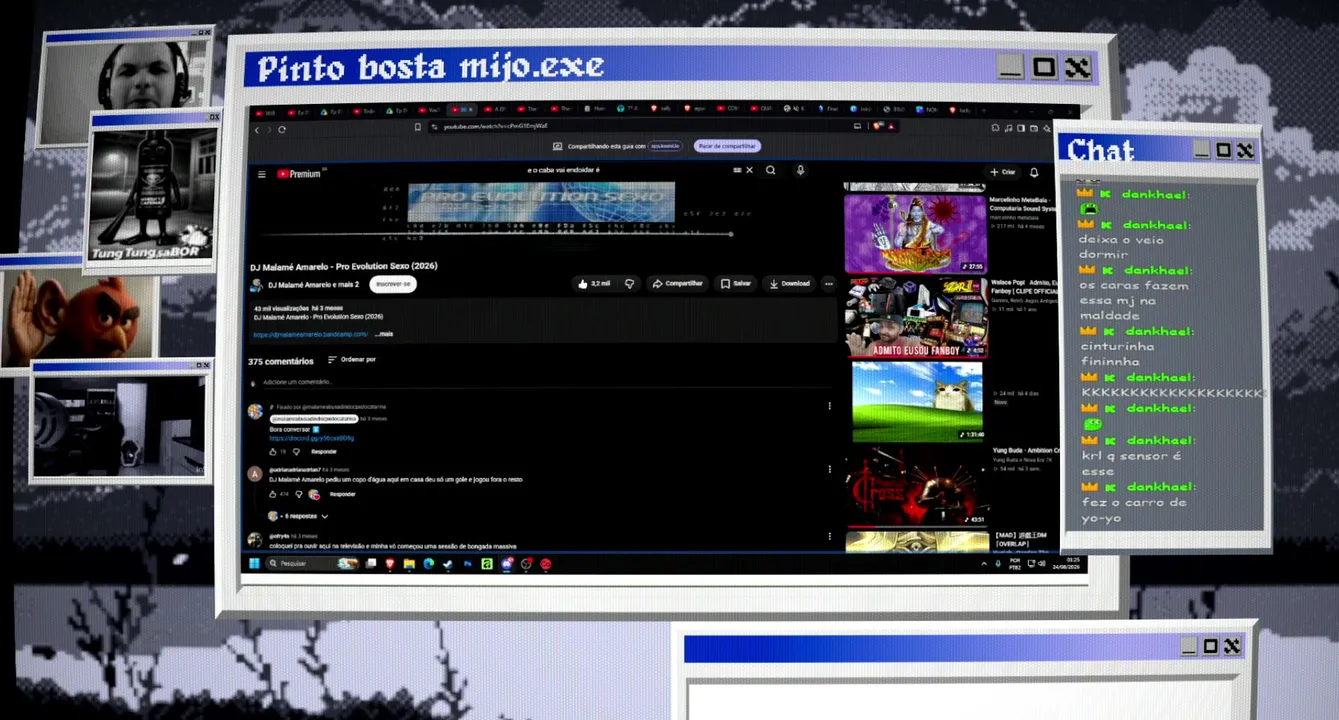Click the Tung Tung saBOR image window
1339x720 pixels.
click(153, 193)
